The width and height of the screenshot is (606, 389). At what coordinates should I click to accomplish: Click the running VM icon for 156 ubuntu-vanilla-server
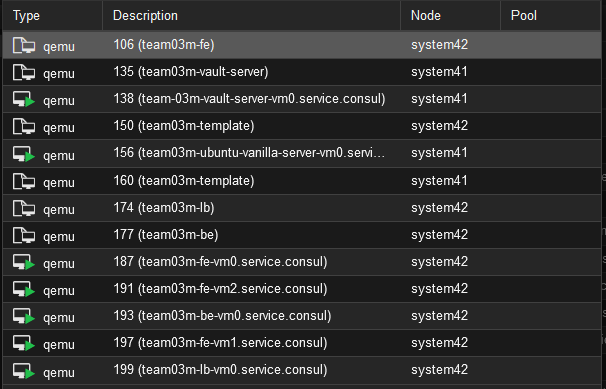click(x=24, y=155)
